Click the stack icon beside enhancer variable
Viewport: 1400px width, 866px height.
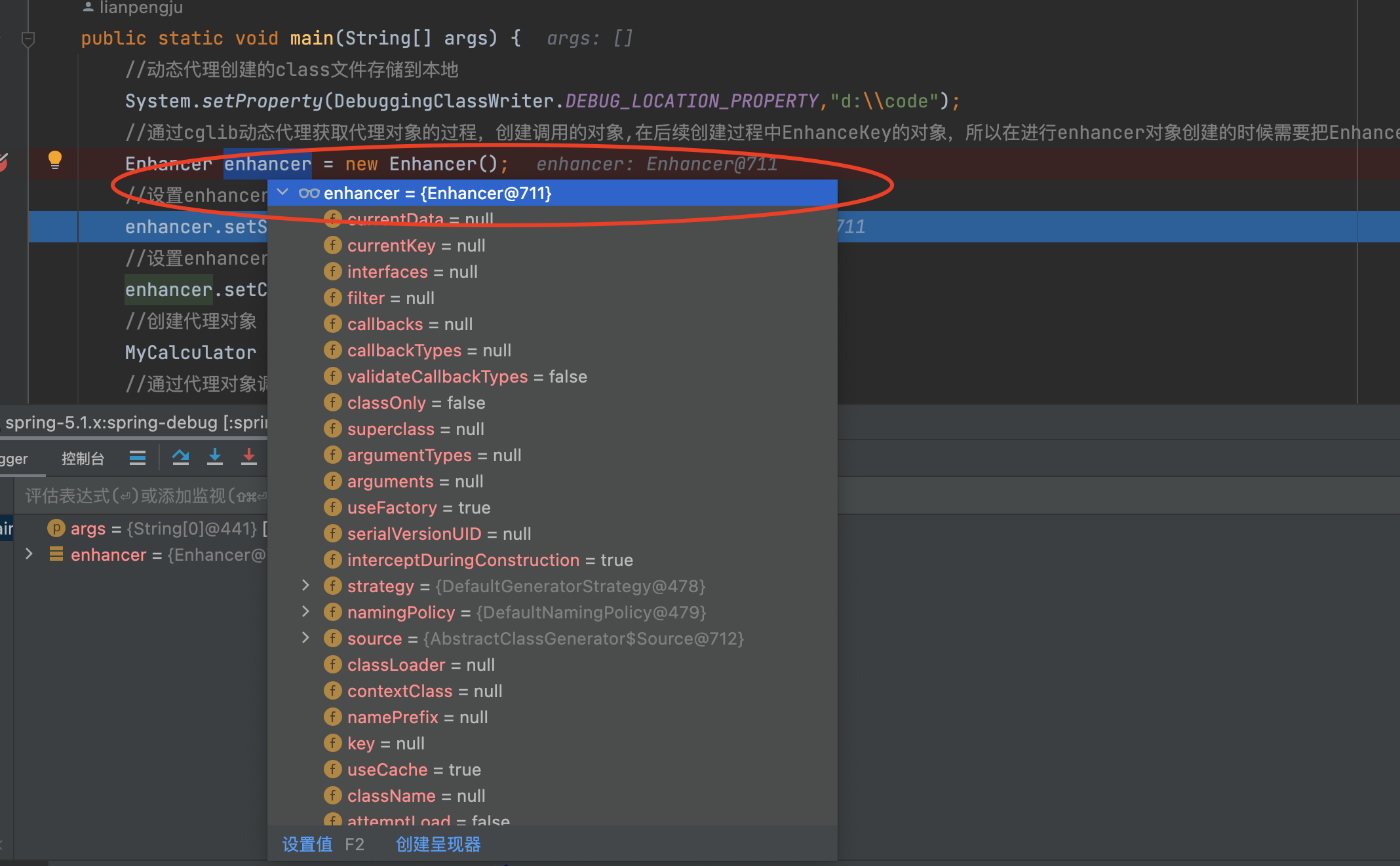[56, 554]
